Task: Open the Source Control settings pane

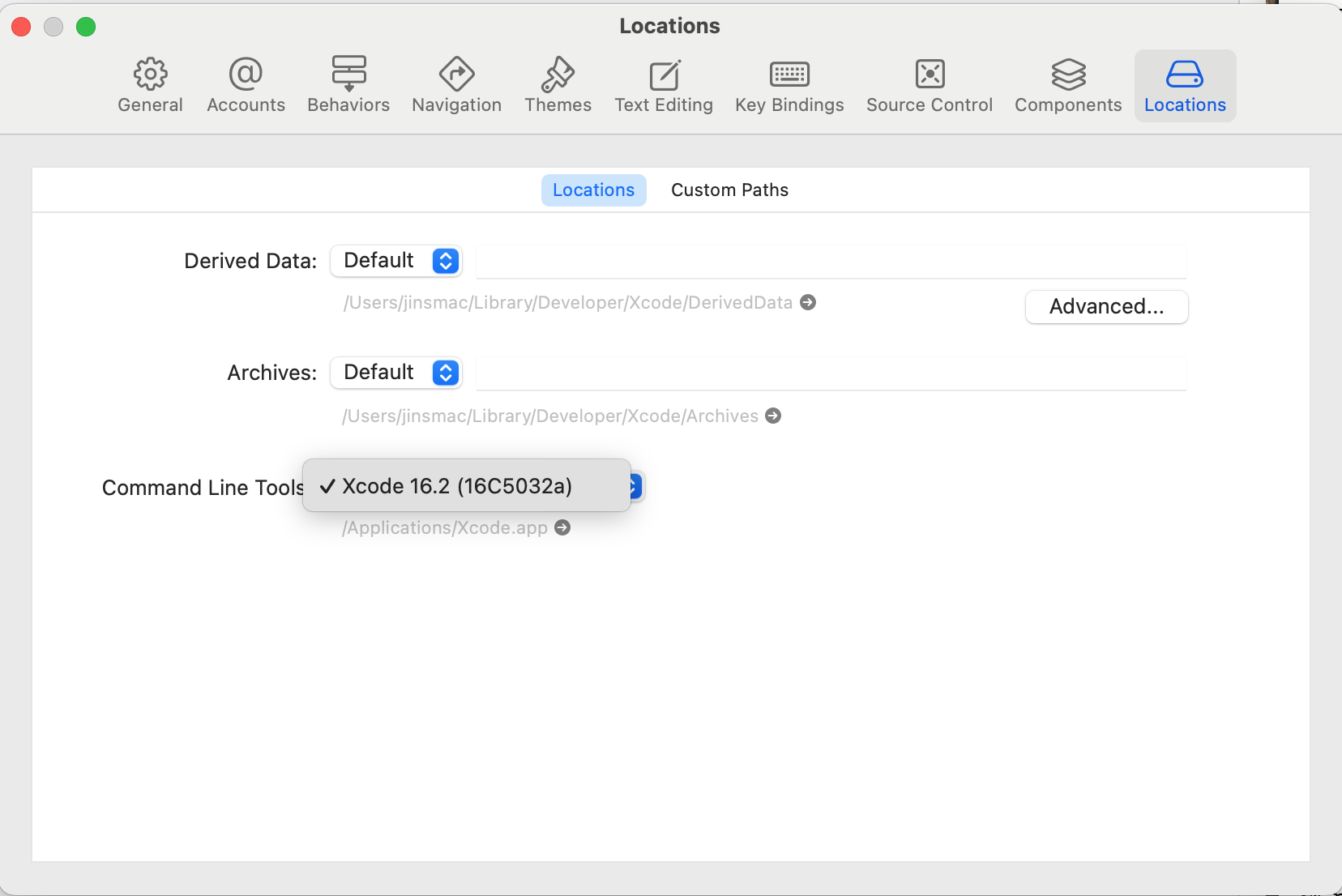Action: point(929,84)
